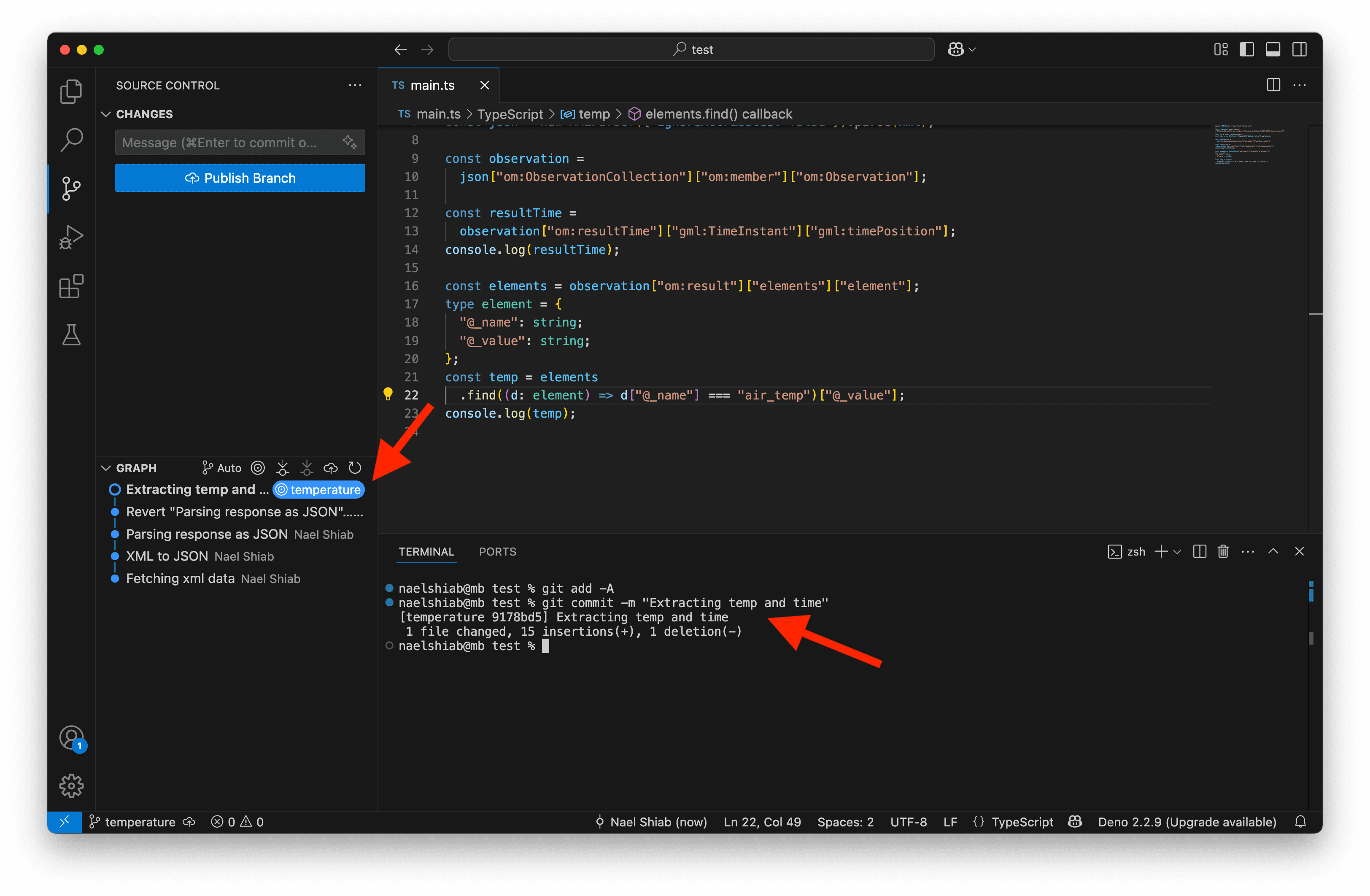Refresh the source control graph

click(x=355, y=468)
